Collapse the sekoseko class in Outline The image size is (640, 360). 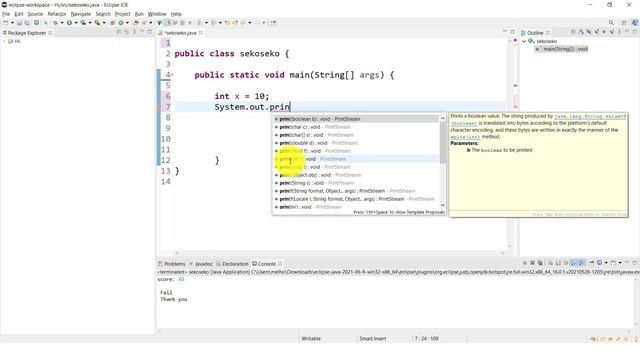pos(524,41)
